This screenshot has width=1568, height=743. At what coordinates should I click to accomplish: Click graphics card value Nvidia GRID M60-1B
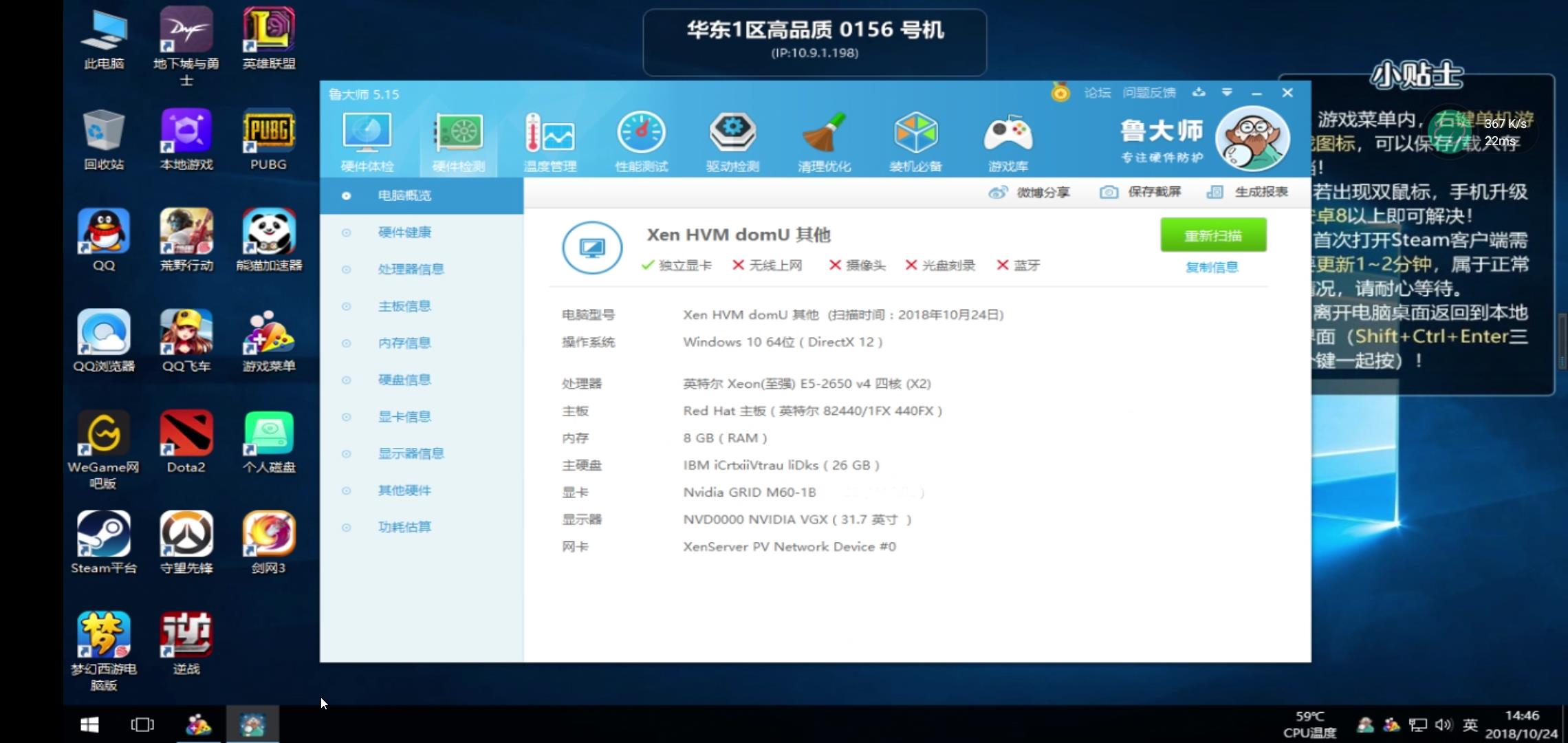(750, 493)
